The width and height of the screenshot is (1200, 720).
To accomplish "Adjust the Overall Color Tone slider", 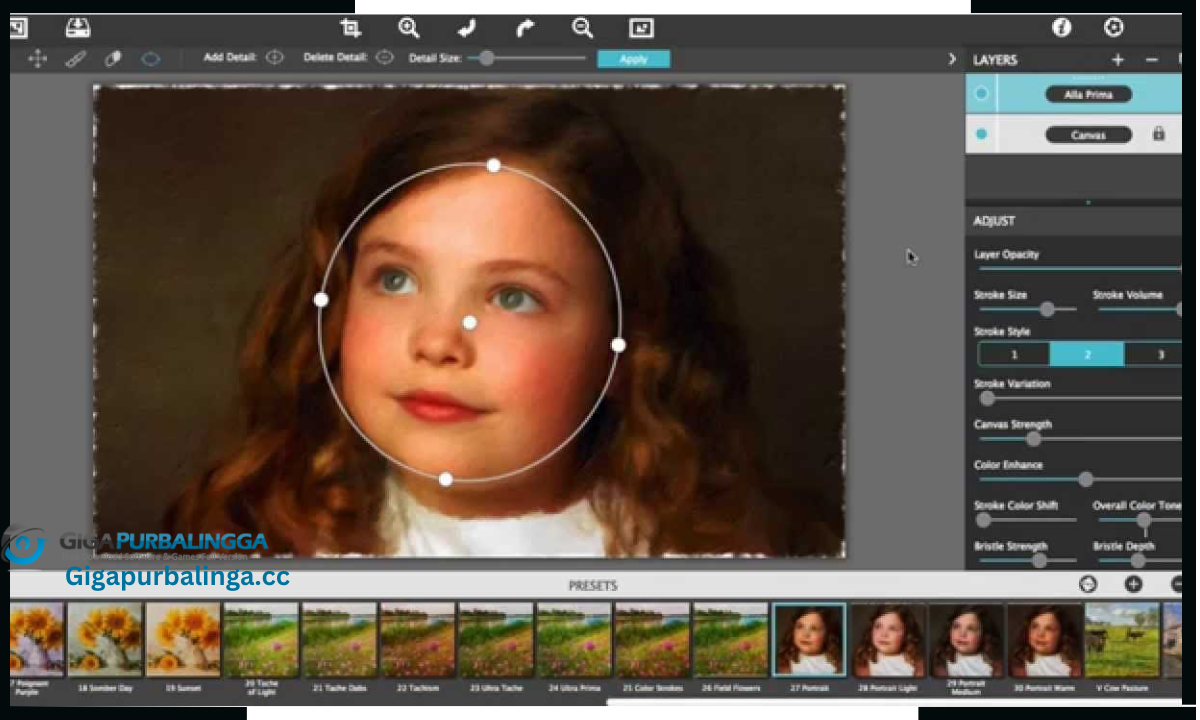I will pos(1144,520).
